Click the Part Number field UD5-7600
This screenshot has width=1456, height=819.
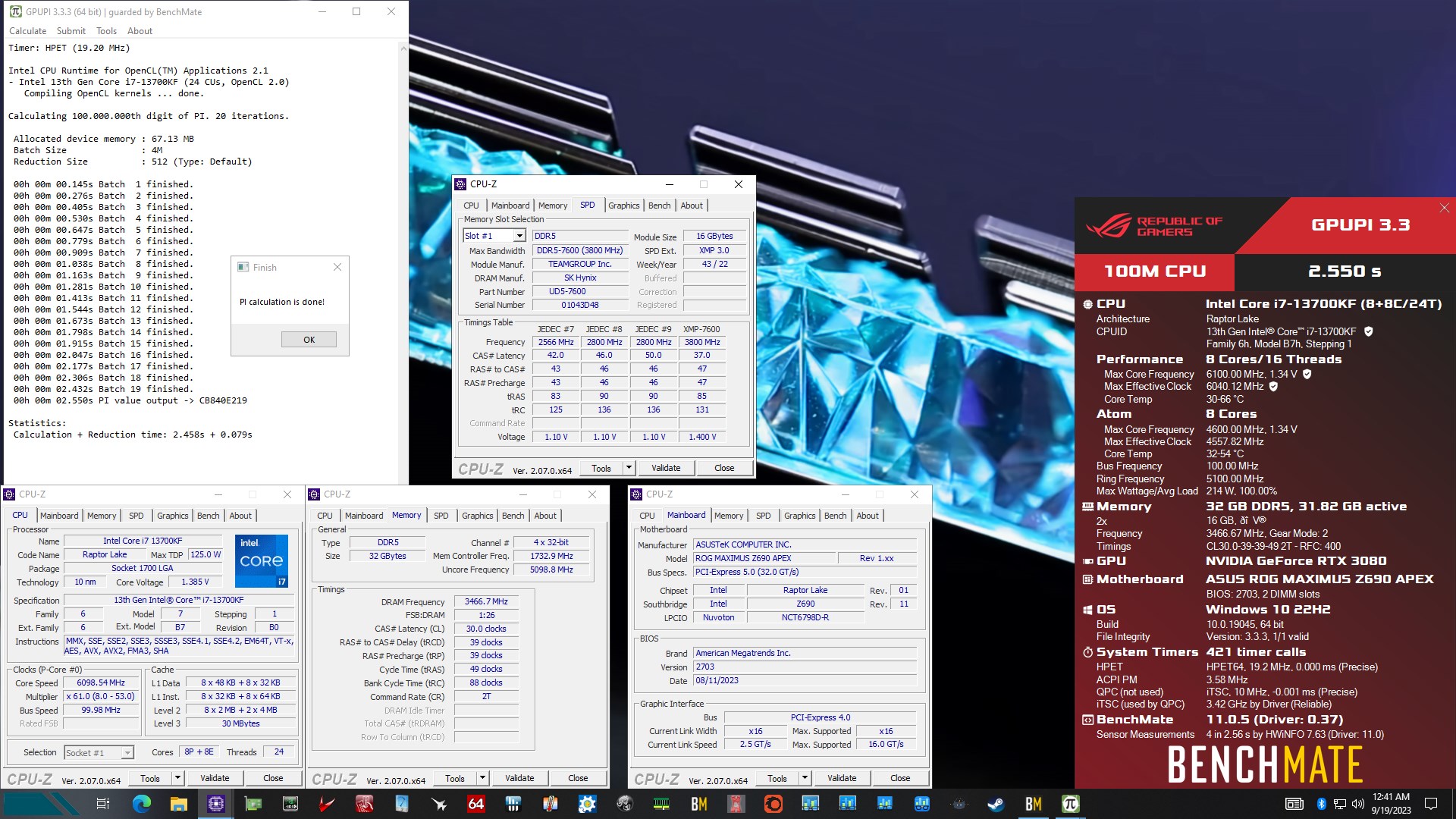click(580, 291)
